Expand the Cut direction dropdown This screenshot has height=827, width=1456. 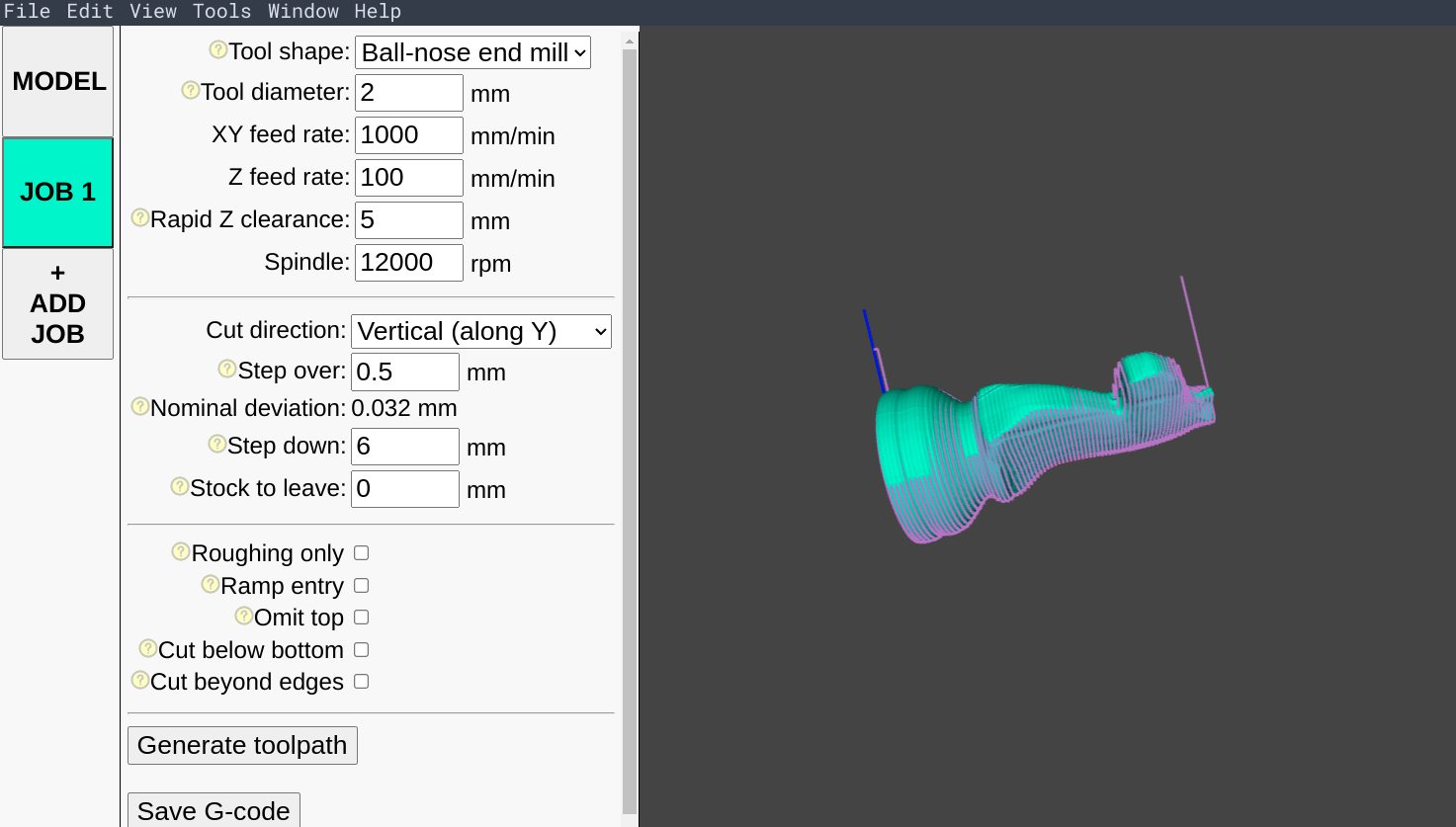coord(481,331)
